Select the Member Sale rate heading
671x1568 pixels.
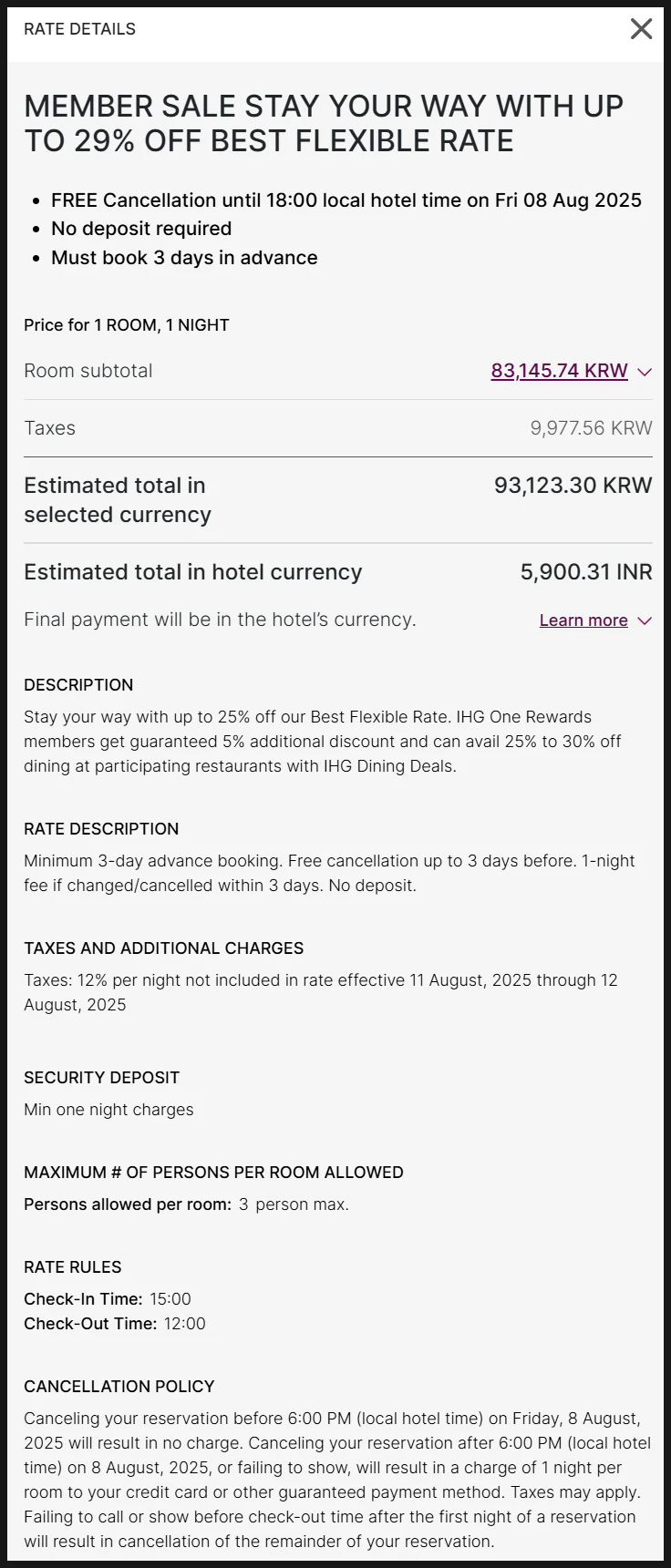click(324, 123)
